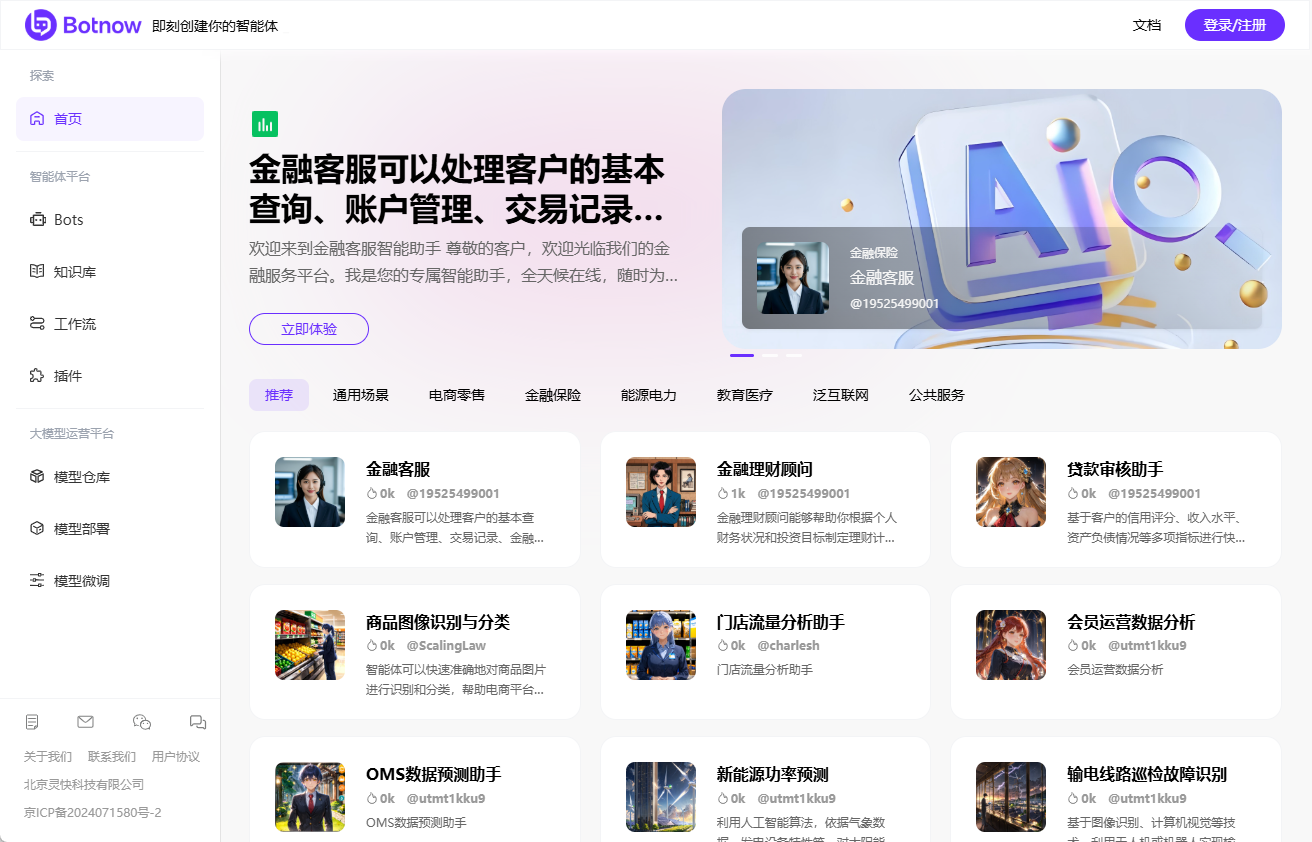Switch to the 能源电力 tab

pyautogui.click(x=649, y=395)
